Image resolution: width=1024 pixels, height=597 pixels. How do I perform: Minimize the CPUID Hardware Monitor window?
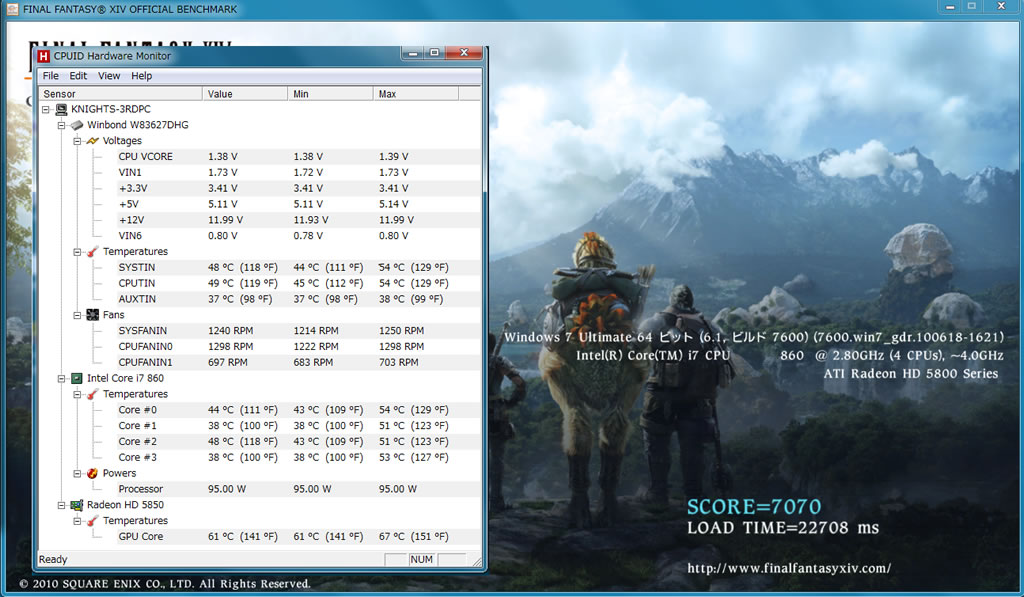[413, 54]
